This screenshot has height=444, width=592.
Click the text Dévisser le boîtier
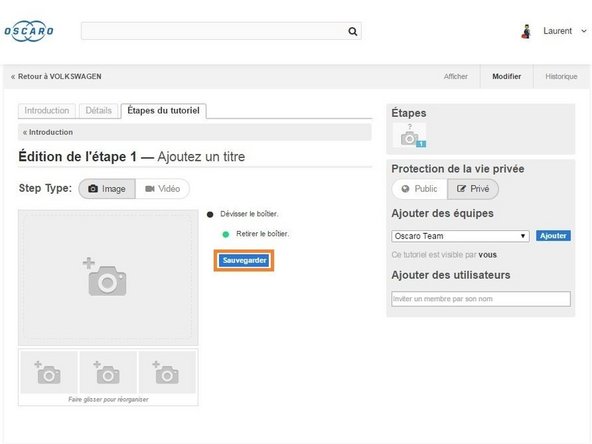(x=249, y=214)
